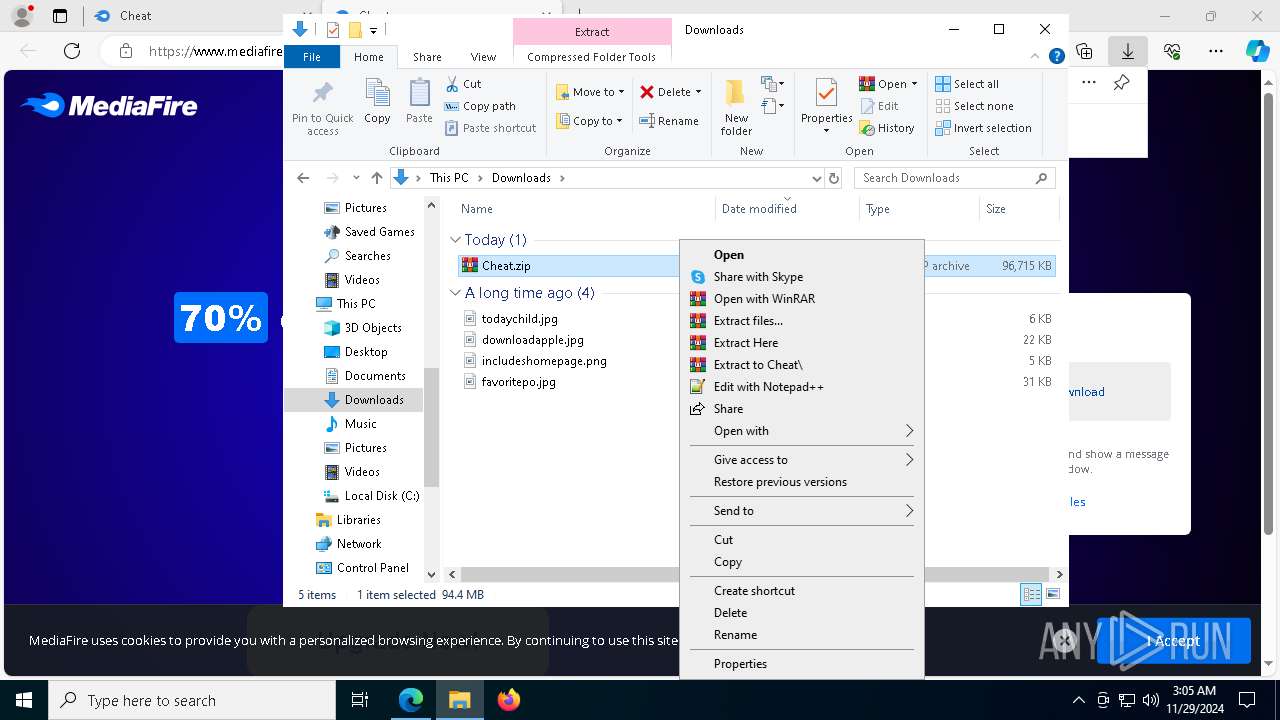1280x720 pixels.
Task: Open Firefox from the taskbar
Action: 509,700
